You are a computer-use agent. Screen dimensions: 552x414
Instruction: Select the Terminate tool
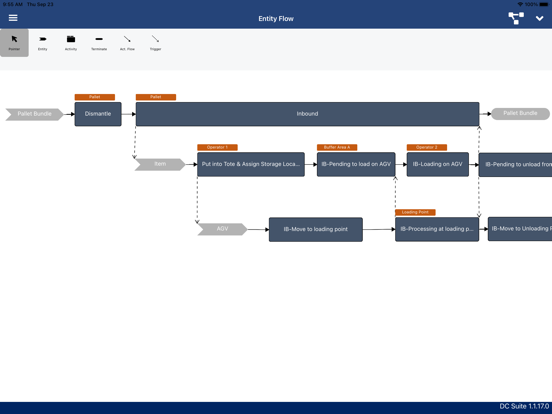pos(99,43)
